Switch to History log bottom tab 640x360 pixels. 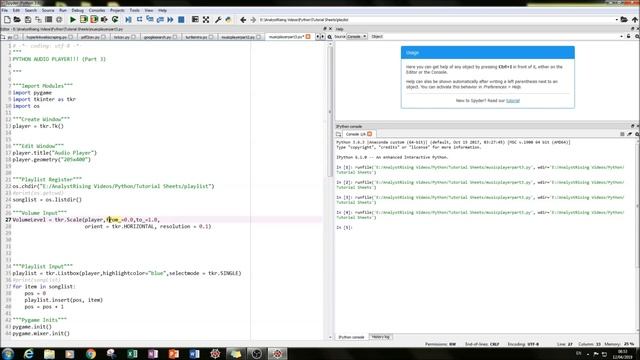coord(380,337)
